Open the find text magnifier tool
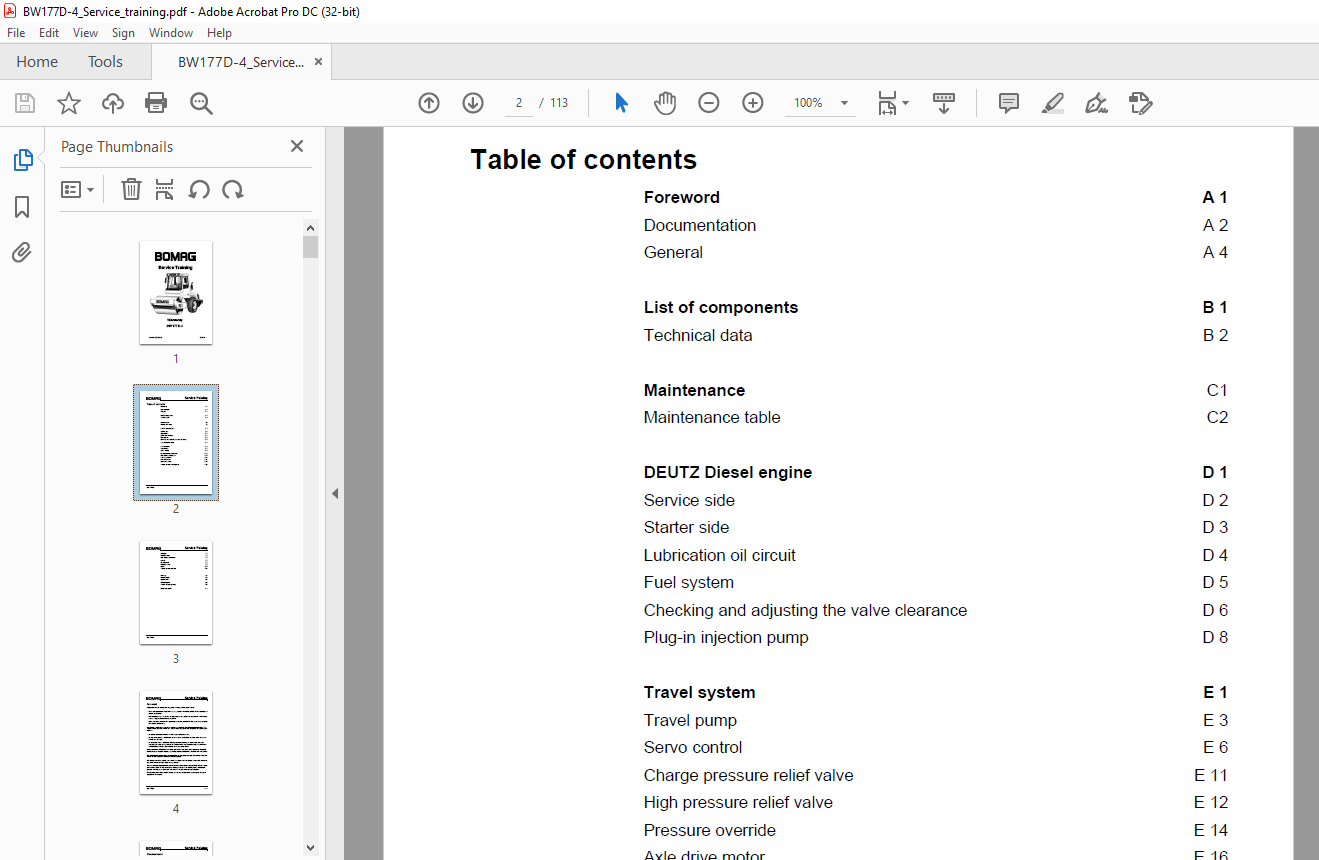Viewport: 1319px width, 860px height. [x=201, y=103]
